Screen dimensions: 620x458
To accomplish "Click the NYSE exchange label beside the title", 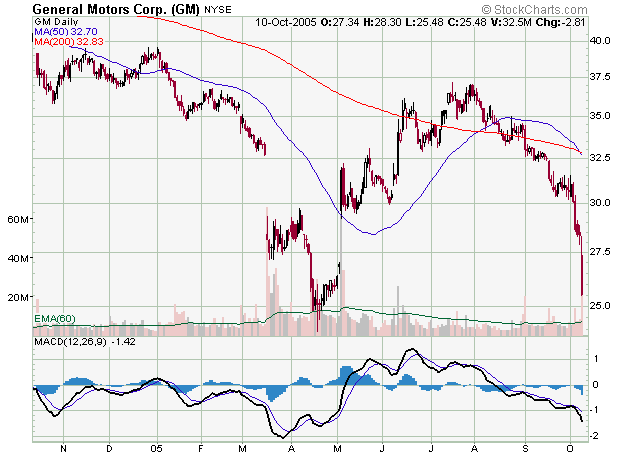I will [x=217, y=9].
